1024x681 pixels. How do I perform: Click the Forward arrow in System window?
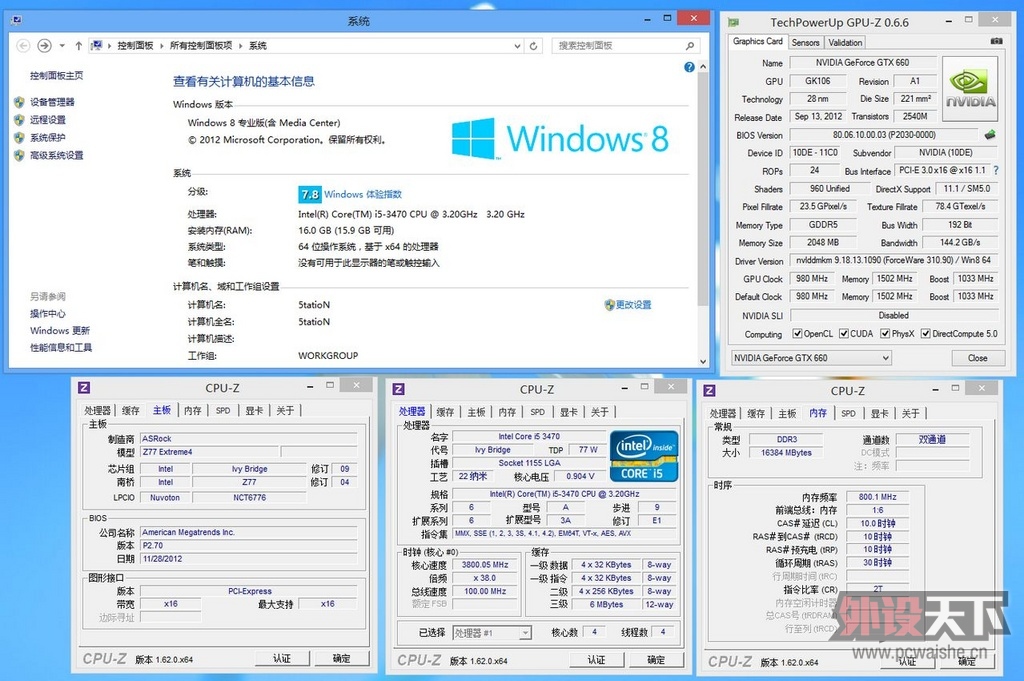click(44, 46)
